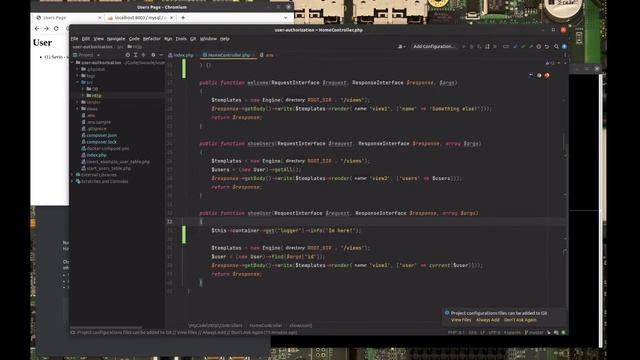Click the Collapse All icon in Project panel

(x=143, y=55)
